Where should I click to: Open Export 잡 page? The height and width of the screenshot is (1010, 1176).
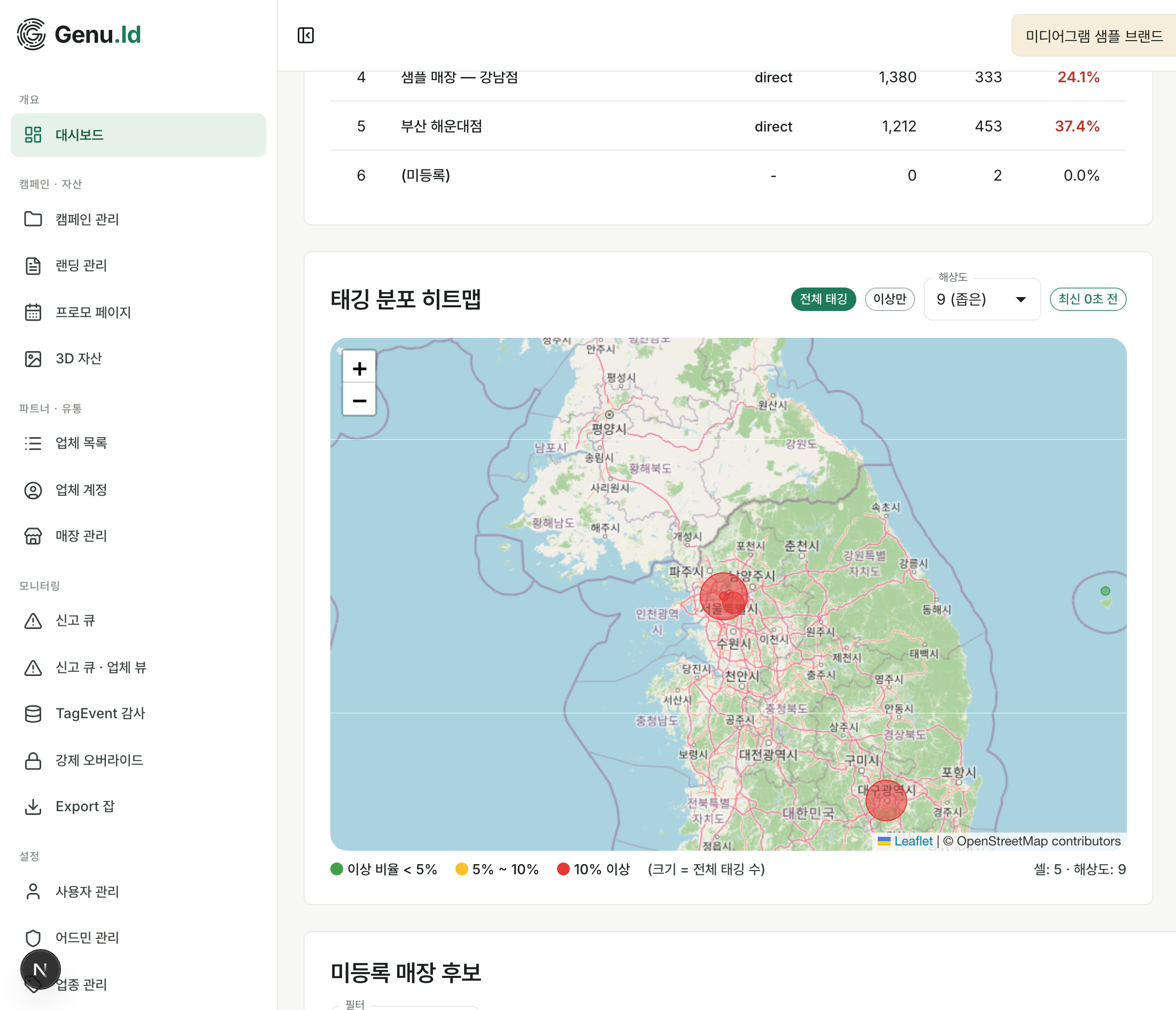point(138,806)
